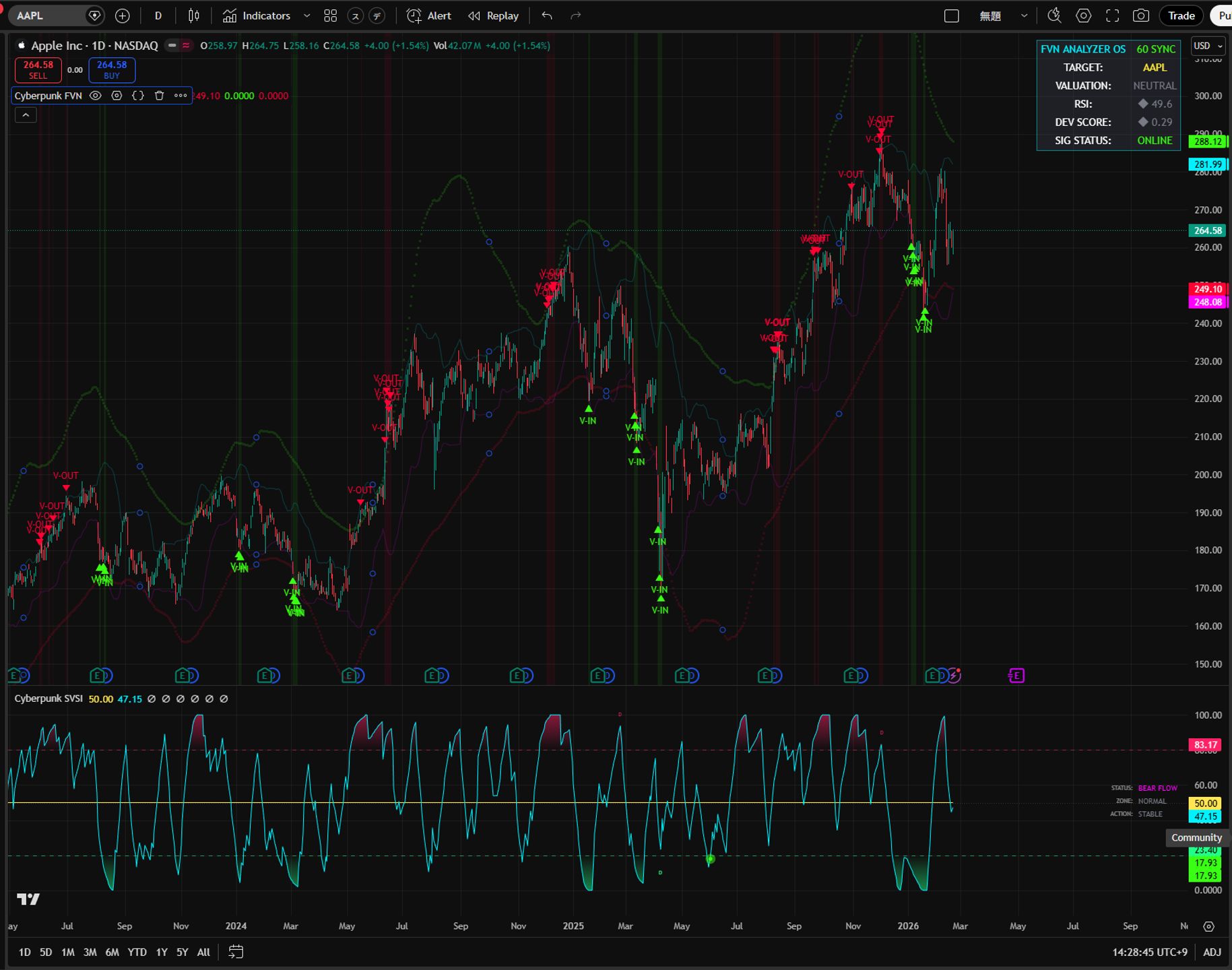1232x970 pixels.
Task: Open the D time interval menu
Action: [x=158, y=15]
